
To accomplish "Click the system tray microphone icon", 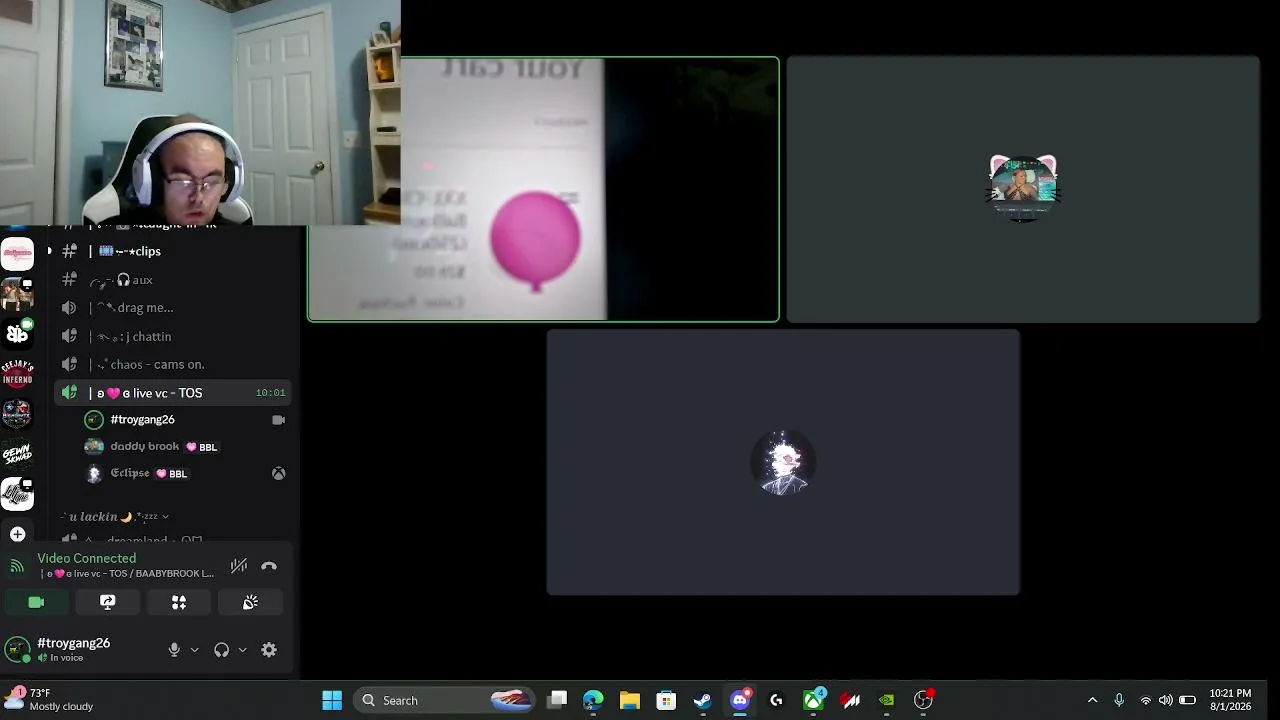I will tap(1119, 700).
